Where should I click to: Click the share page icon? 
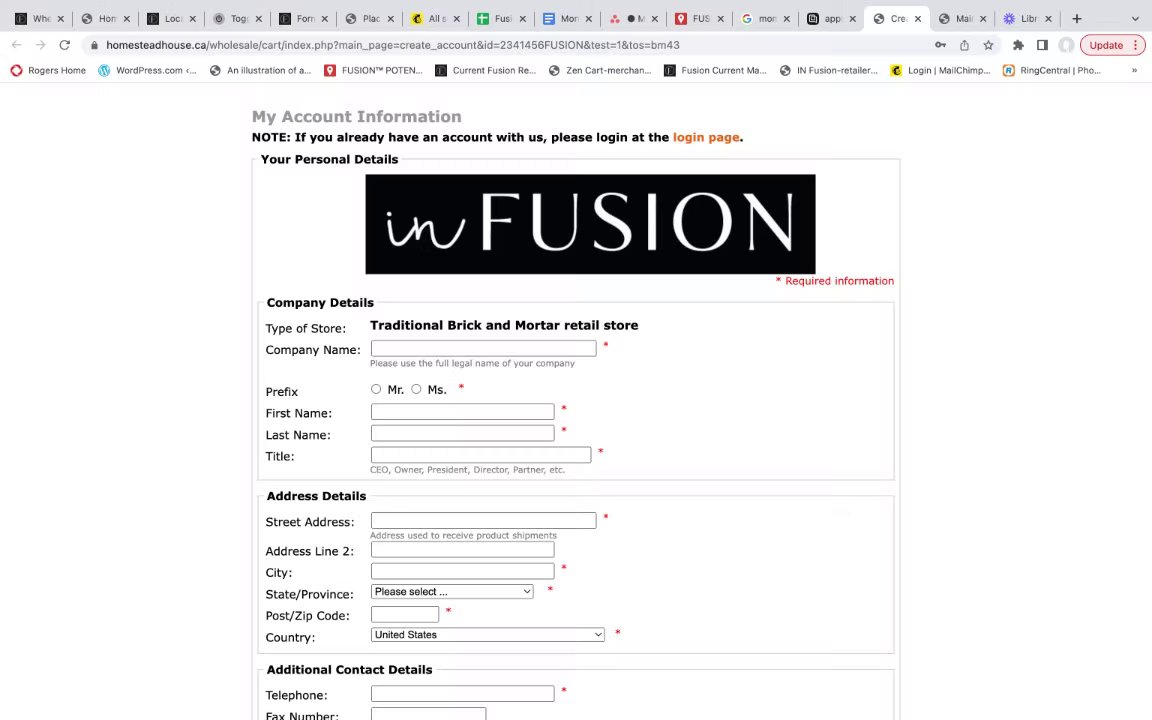(x=964, y=45)
